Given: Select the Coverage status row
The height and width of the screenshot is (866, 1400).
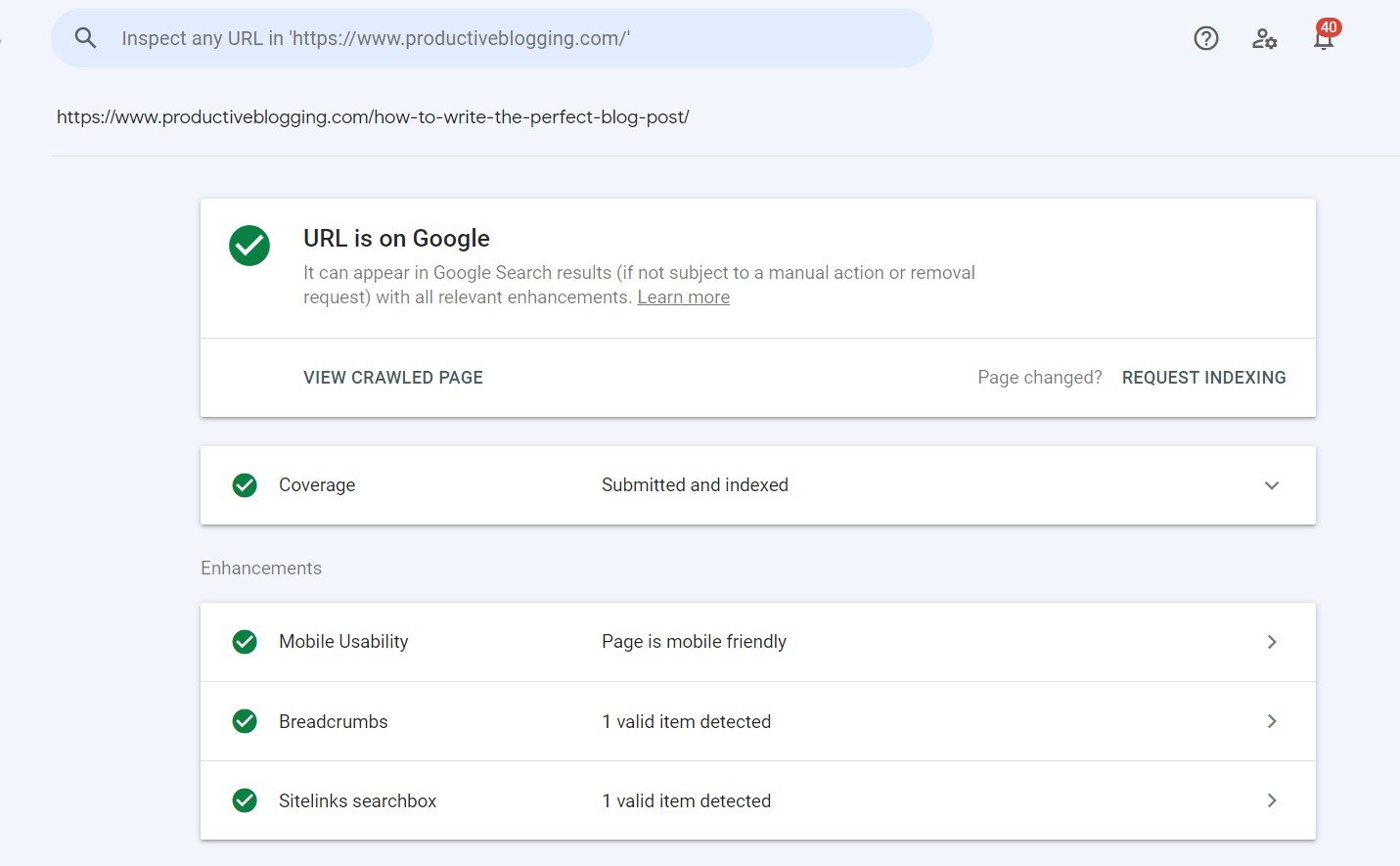Looking at the screenshot, I should 695,485.
